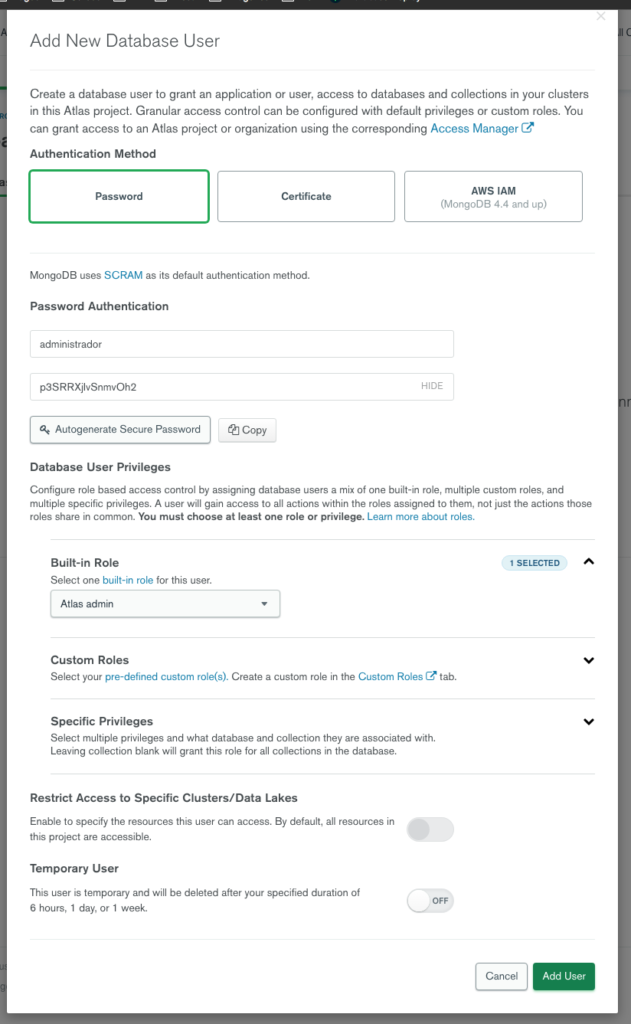631x1024 pixels.
Task: Hide the password with HIDE toggle
Action: point(432,386)
